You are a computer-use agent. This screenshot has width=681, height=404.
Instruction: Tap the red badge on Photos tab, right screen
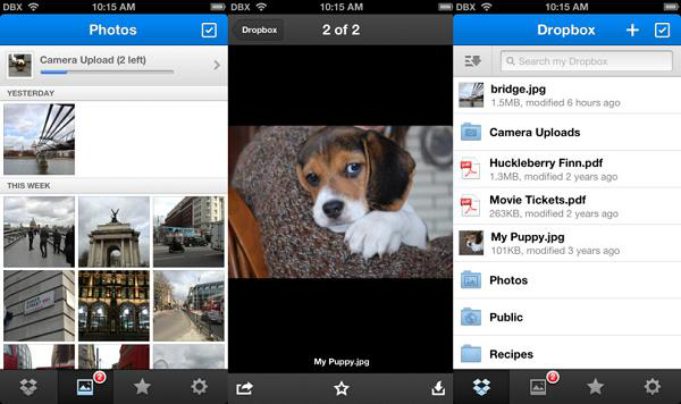coord(552,377)
